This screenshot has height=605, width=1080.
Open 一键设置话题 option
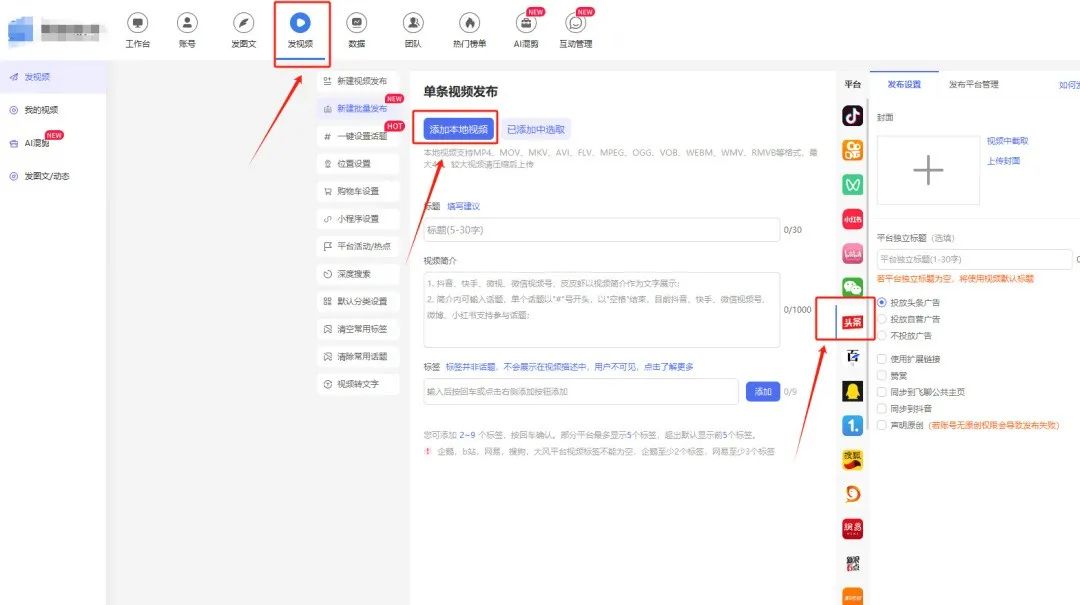pyautogui.click(x=358, y=136)
